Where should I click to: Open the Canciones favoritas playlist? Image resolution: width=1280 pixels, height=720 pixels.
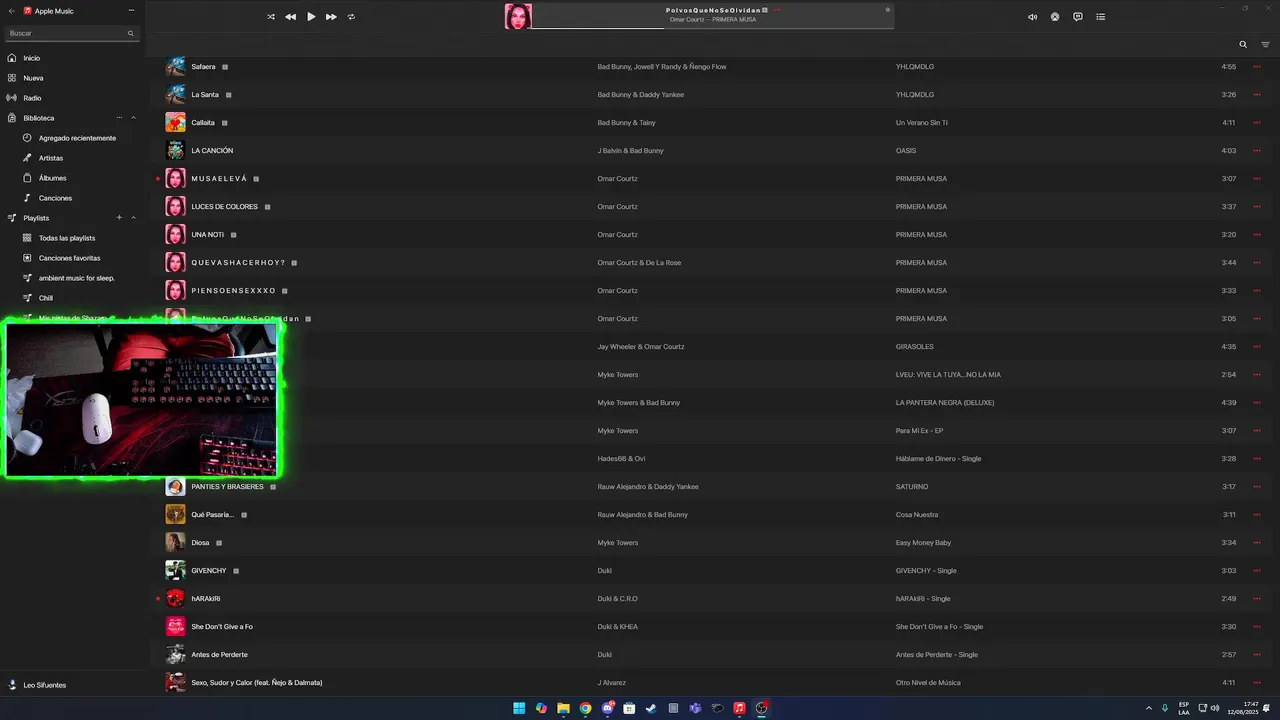tap(69, 258)
